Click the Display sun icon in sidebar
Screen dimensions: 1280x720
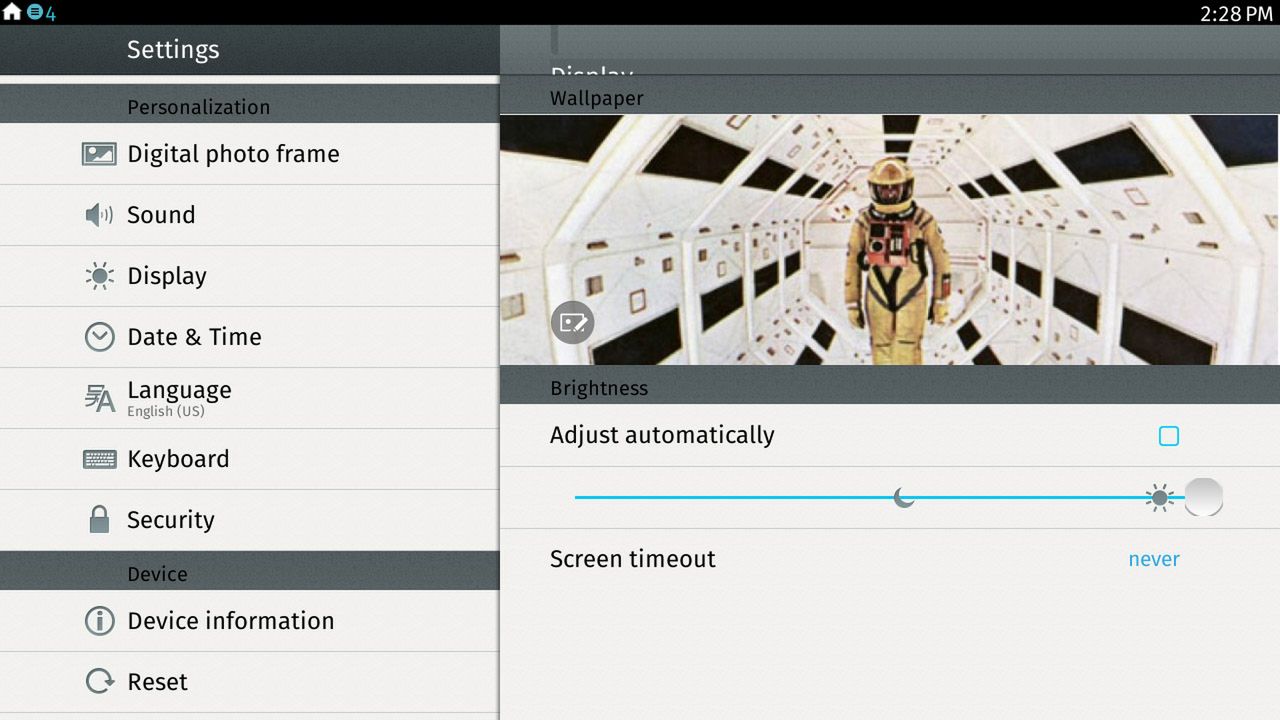coord(99,276)
